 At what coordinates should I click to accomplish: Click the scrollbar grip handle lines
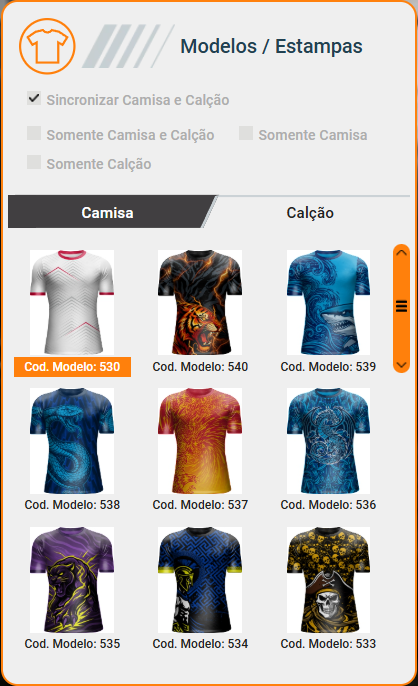coord(401,306)
